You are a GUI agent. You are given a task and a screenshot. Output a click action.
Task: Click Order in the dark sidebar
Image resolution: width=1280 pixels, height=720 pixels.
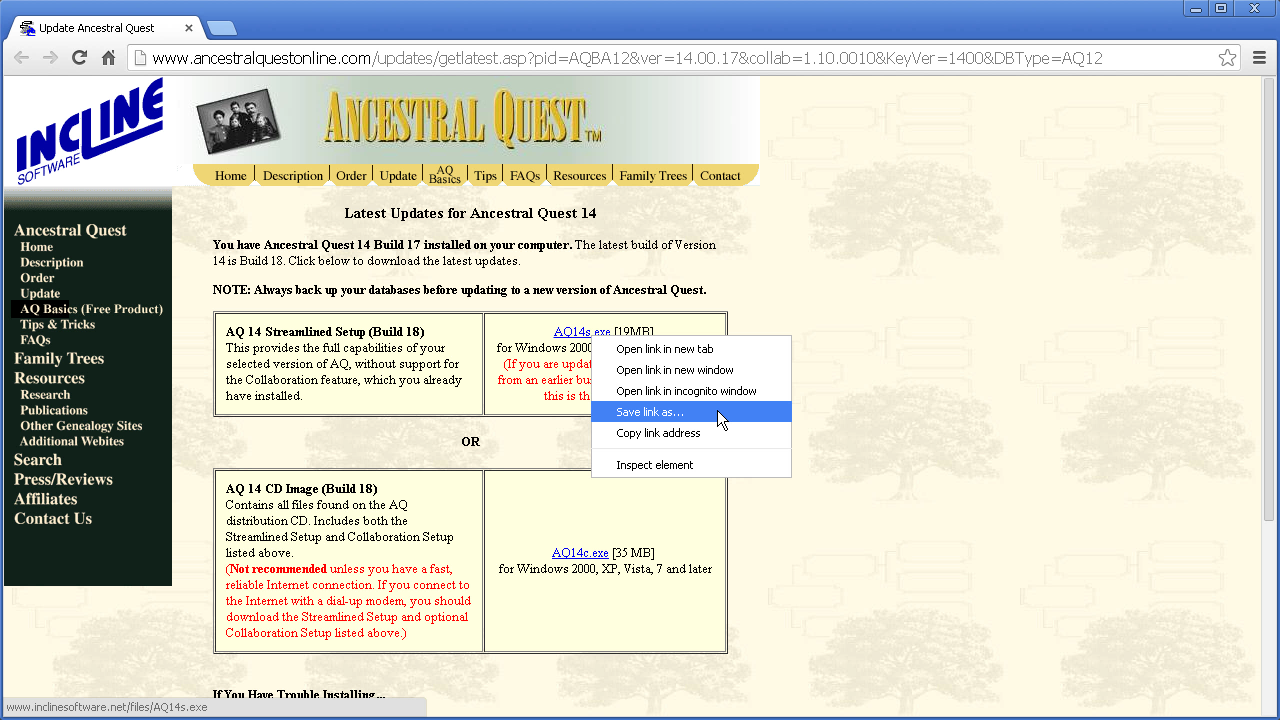tap(37, 278)
